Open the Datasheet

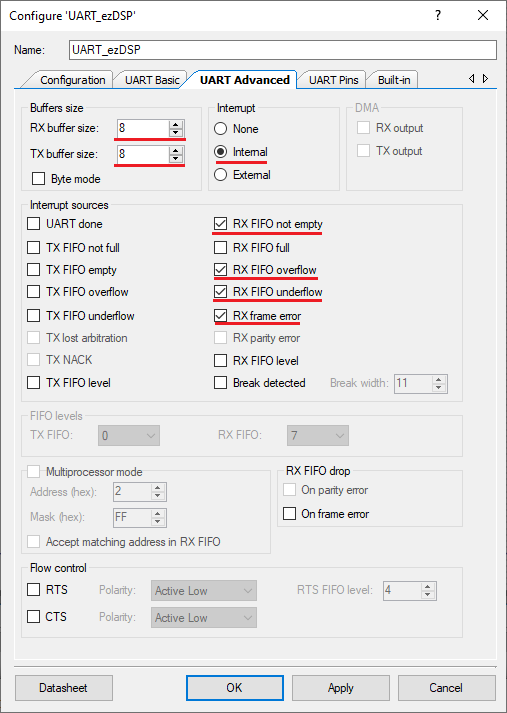(x=64, y=688)
